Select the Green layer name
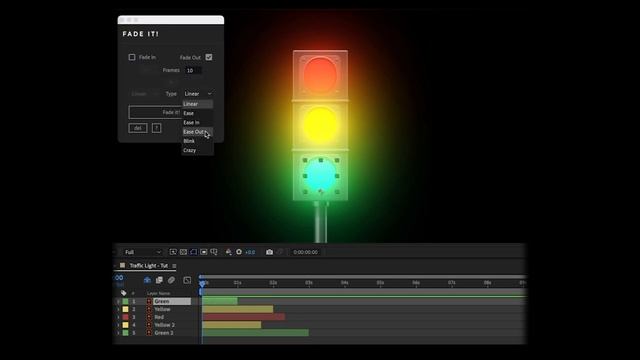 162,301
